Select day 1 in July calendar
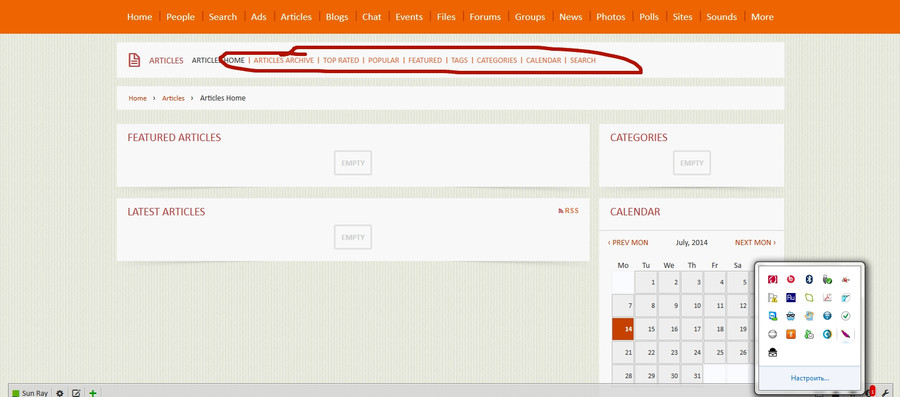Screen dimensions: 900x397 point(646,283)
